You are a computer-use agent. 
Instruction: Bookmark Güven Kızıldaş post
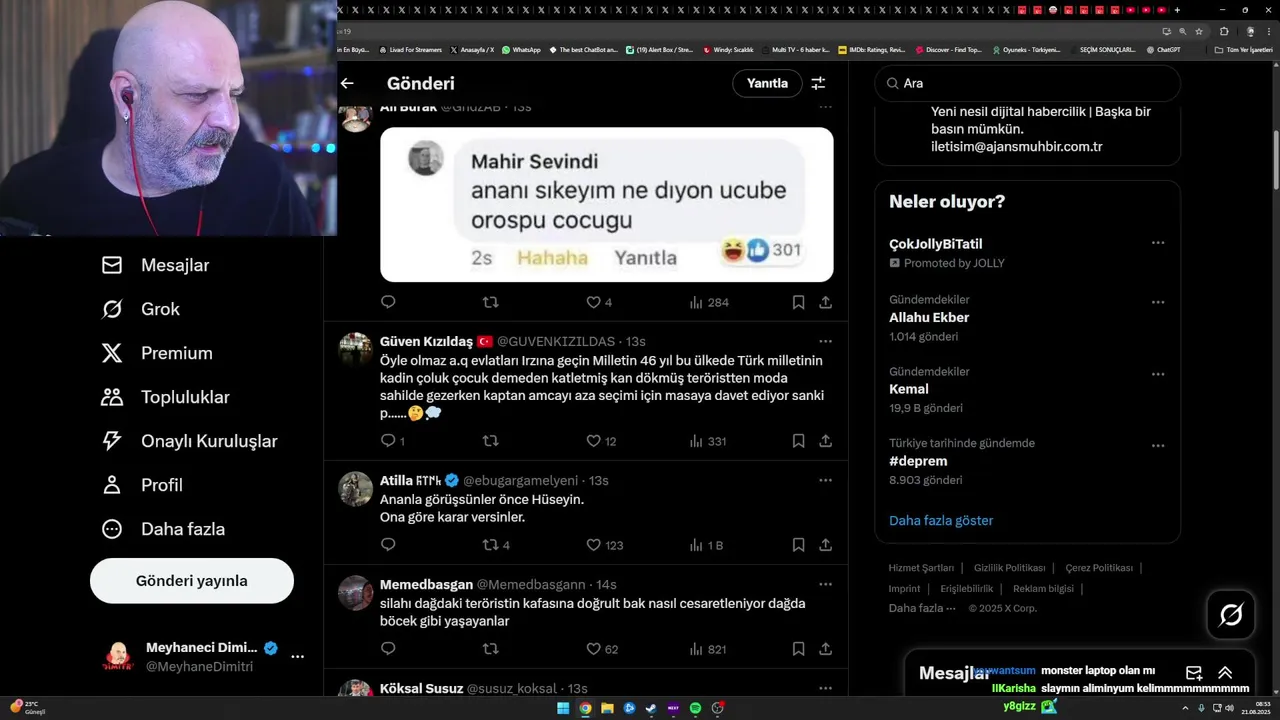[x=798, y=441]
